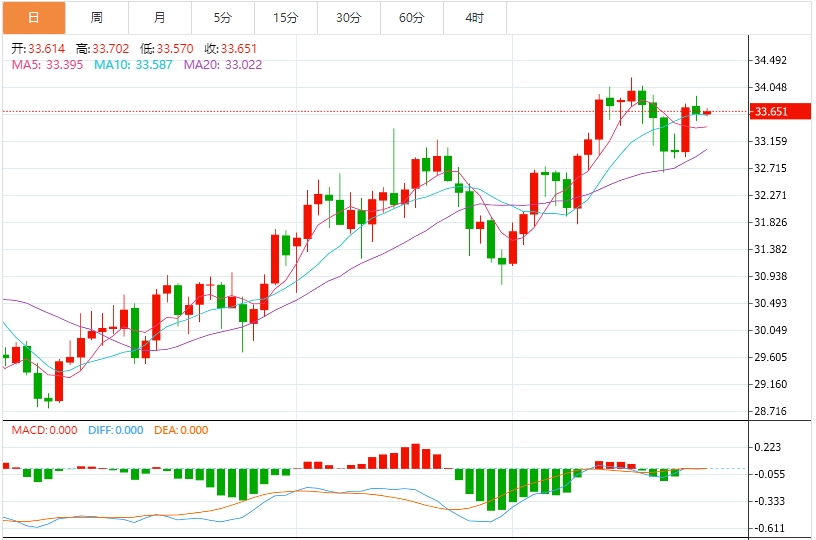Click the DIFF: 0.000 label
The height and width of the screenshot is (540, 816).
116,430
